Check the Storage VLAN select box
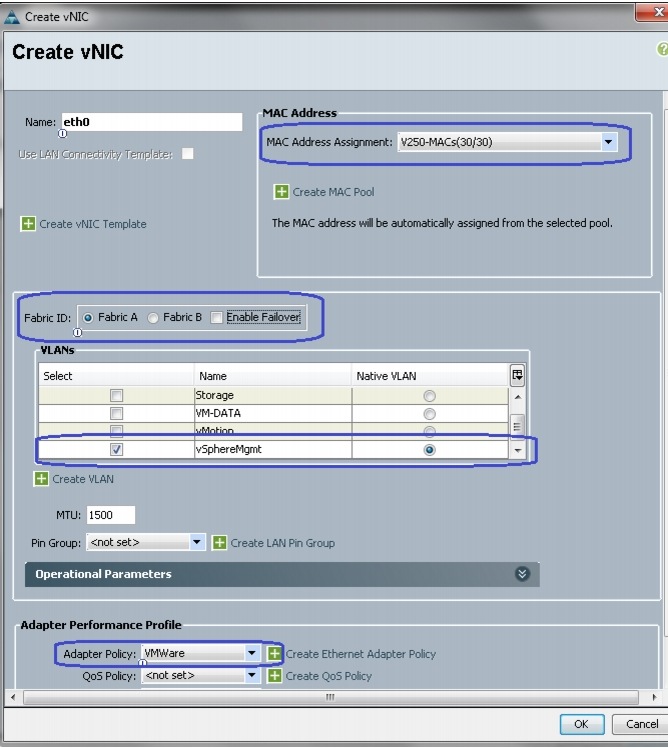Screen dimensions: 668x748 (x=116, y=395)
